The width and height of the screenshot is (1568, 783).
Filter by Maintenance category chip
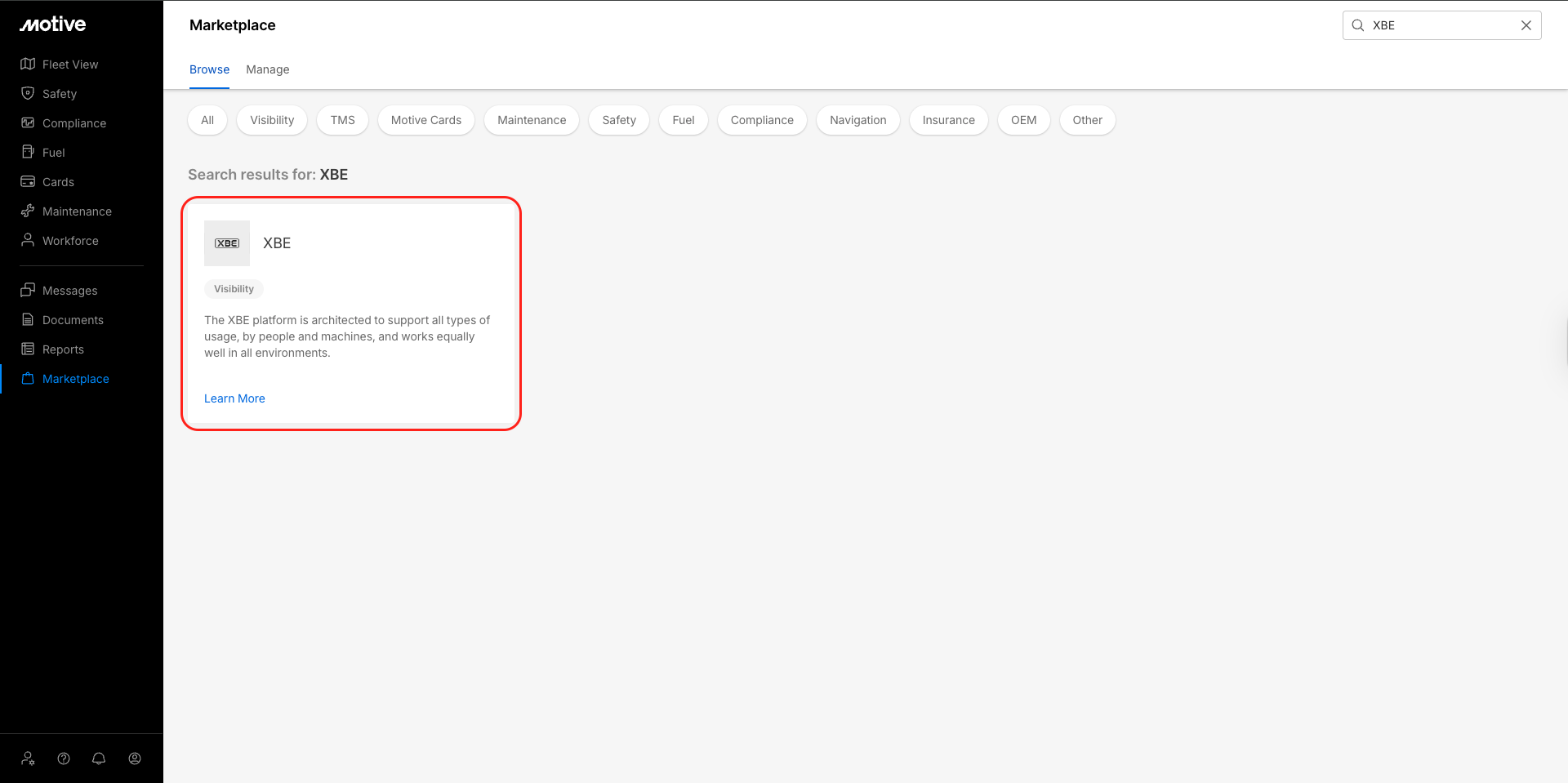click(x=532, y=120)
